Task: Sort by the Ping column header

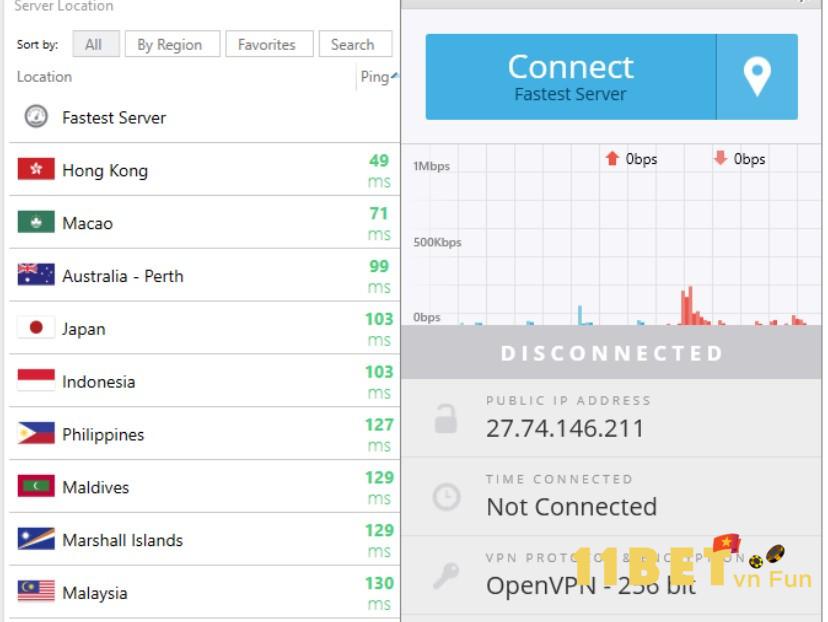Action: (x=378, y=77)
